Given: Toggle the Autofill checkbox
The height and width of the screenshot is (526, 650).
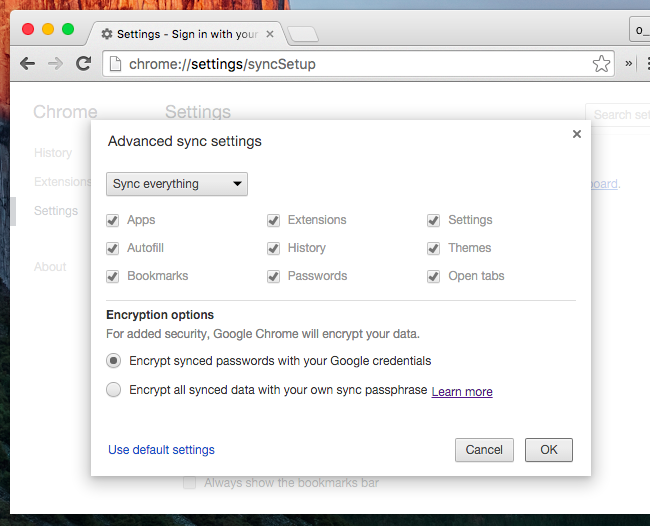Looking at the screenshot, I should point(112,248).
